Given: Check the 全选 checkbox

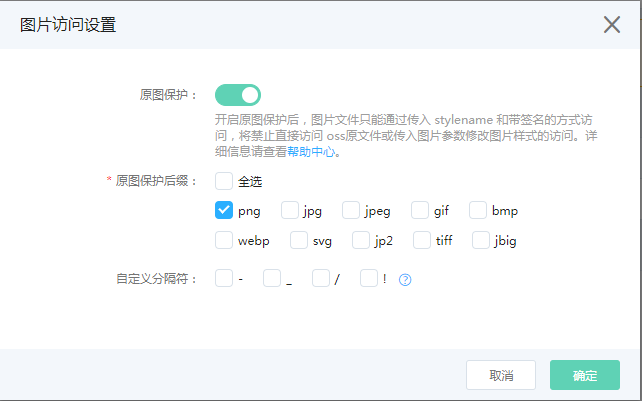Looking at the screenshot, I should 224,181.
